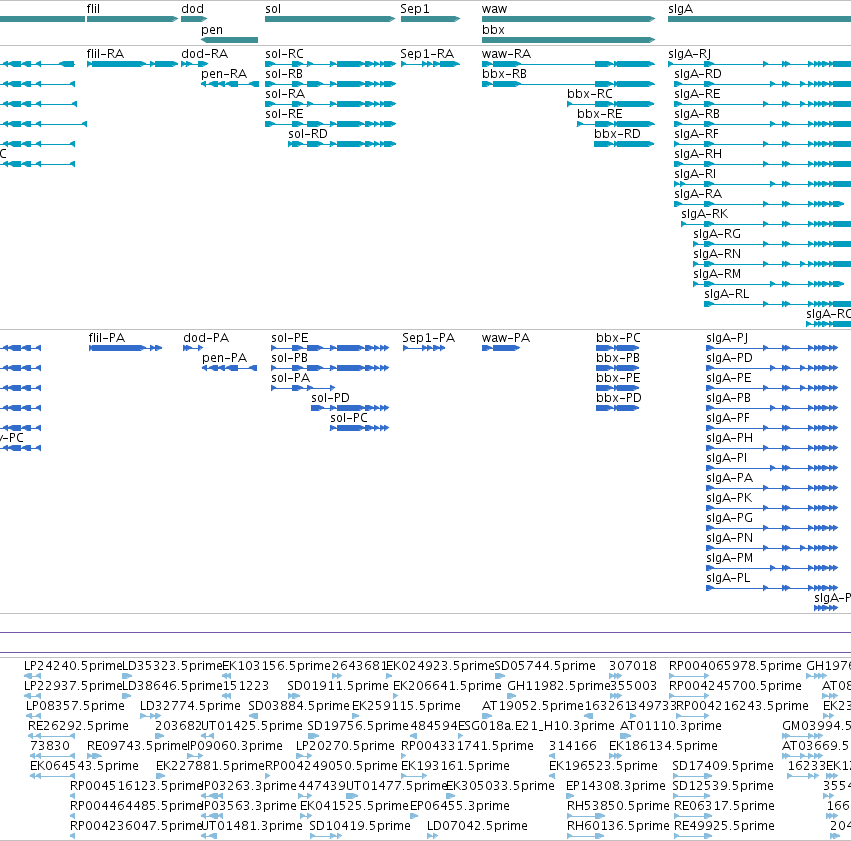Select EST EP14308.3prime

(616, 786)
